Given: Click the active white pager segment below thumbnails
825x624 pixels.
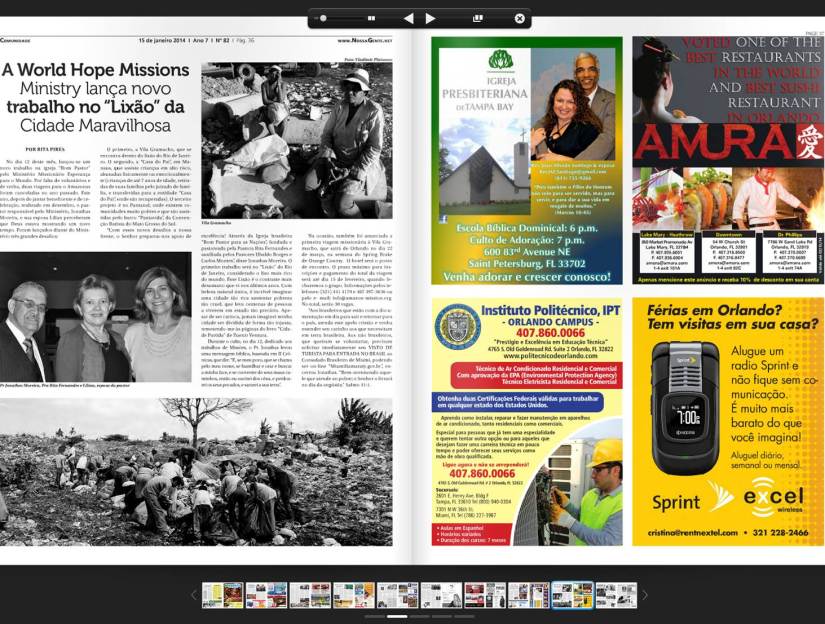Looking at the screenshot, I should 397,616.
